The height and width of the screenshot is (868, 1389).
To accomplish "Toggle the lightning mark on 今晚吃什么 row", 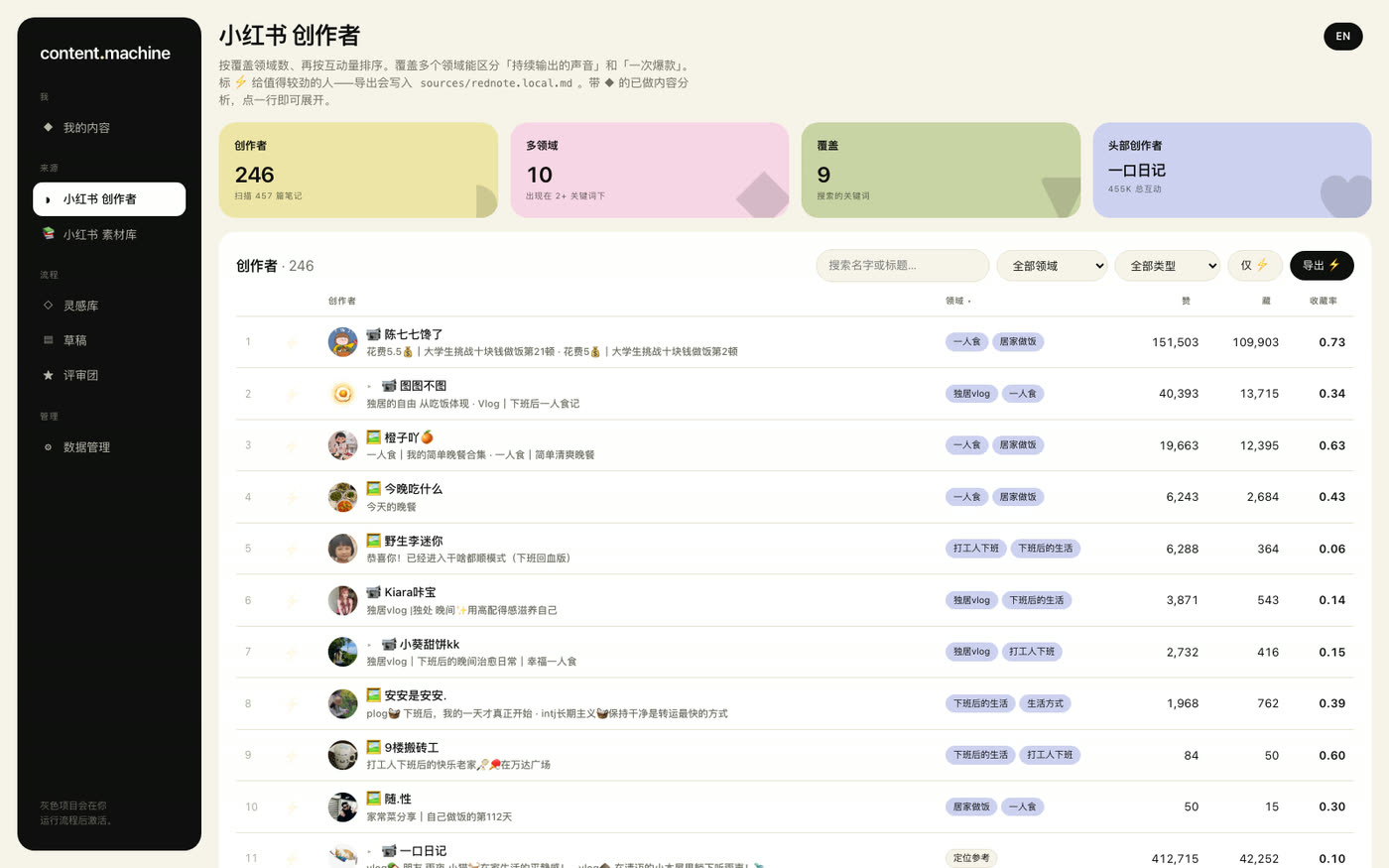I will 292,497.
